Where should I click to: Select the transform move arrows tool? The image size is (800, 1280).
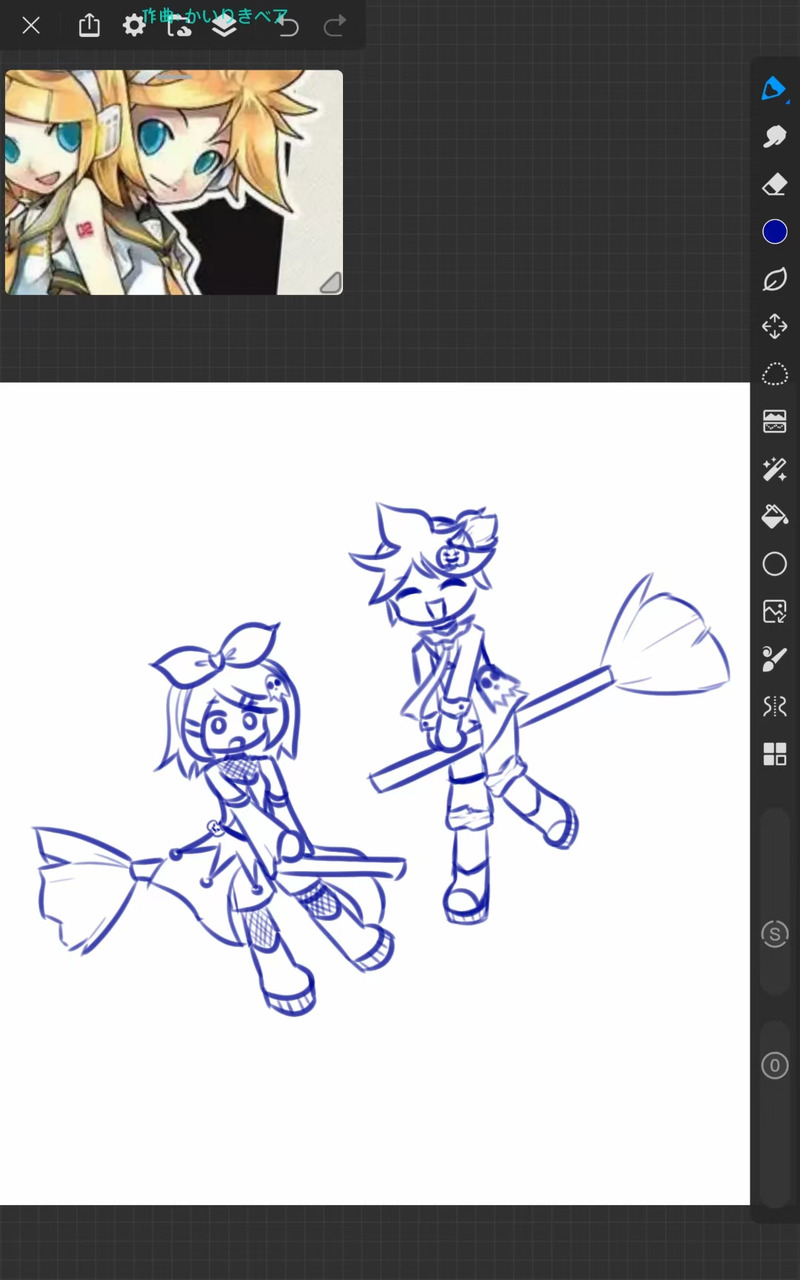click(775, 327)
